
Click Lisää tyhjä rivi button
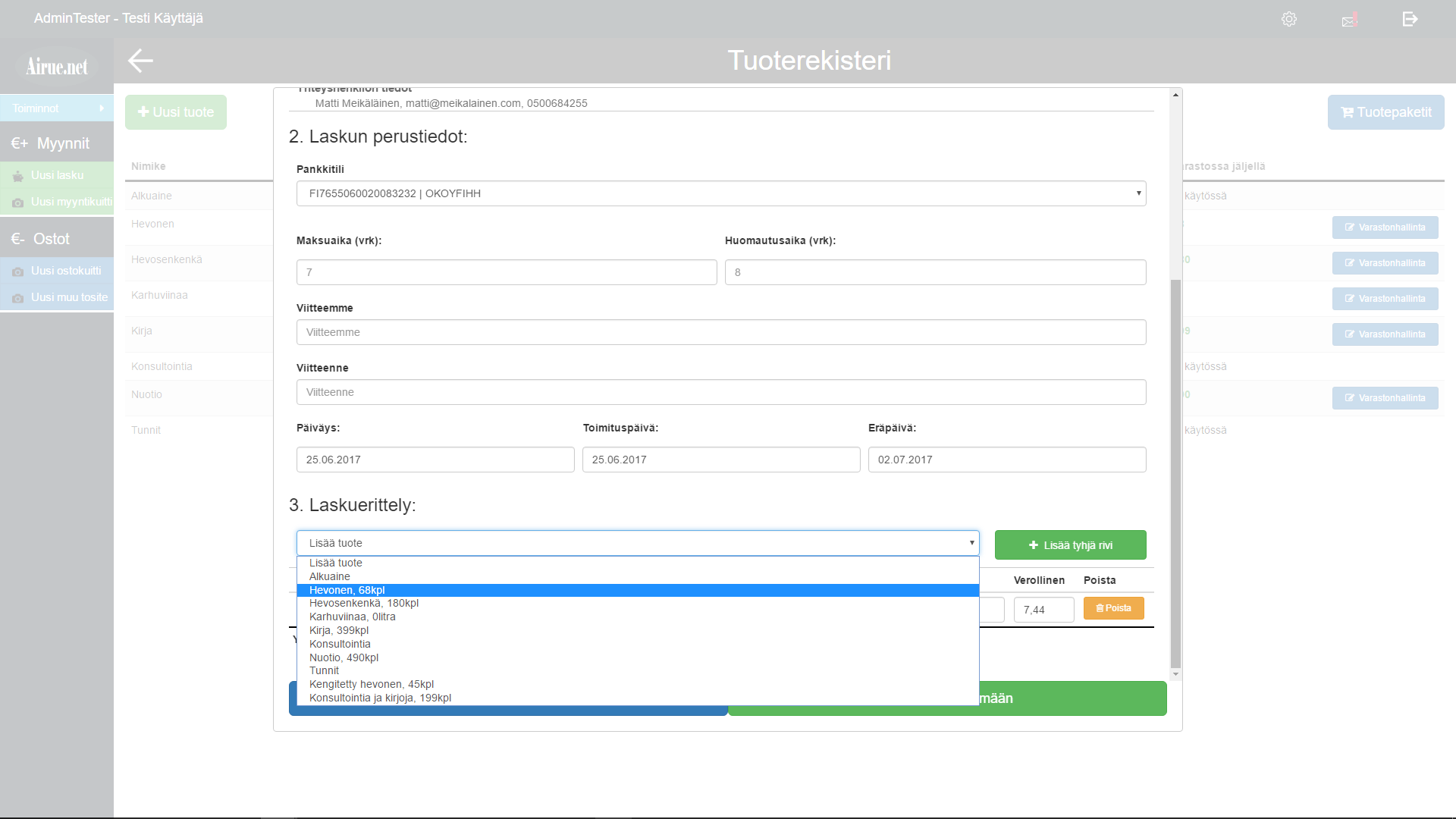click(1070, 545)
